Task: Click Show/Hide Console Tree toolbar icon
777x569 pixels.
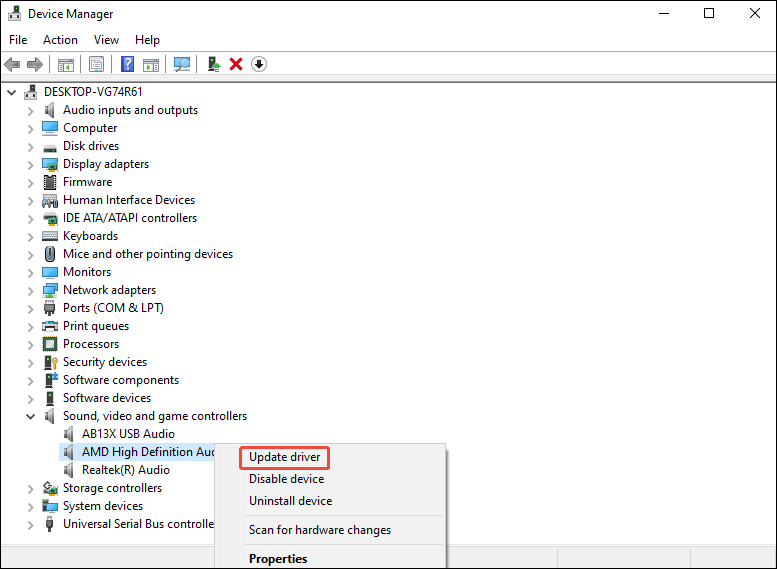Action: tap(65, 64)
